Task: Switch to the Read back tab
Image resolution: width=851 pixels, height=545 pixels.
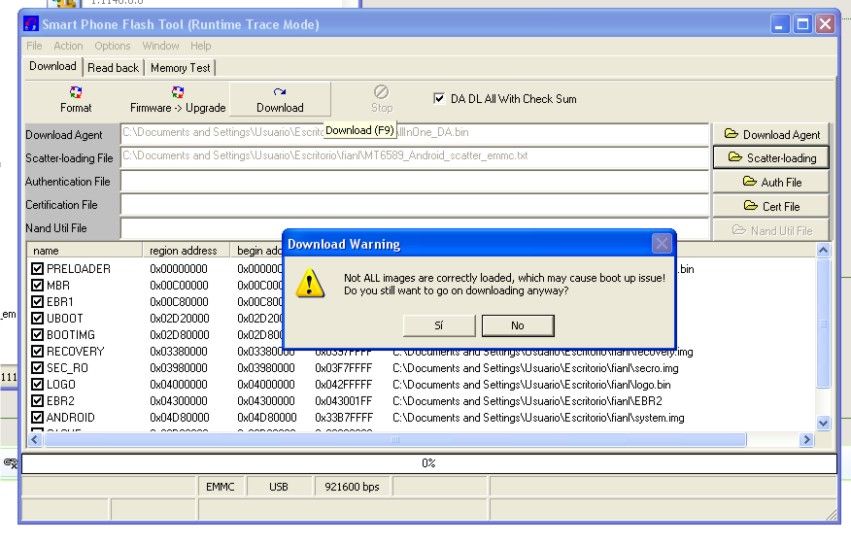Action: coord(113,68)
